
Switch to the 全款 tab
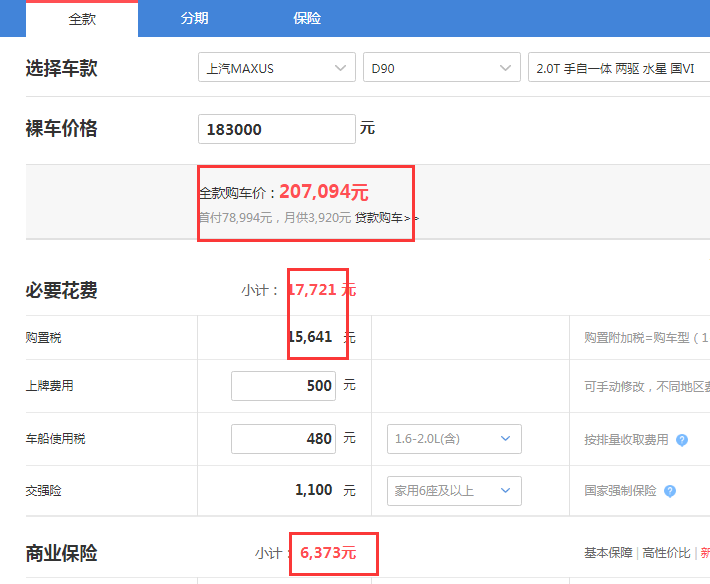(x=82, y=19)
